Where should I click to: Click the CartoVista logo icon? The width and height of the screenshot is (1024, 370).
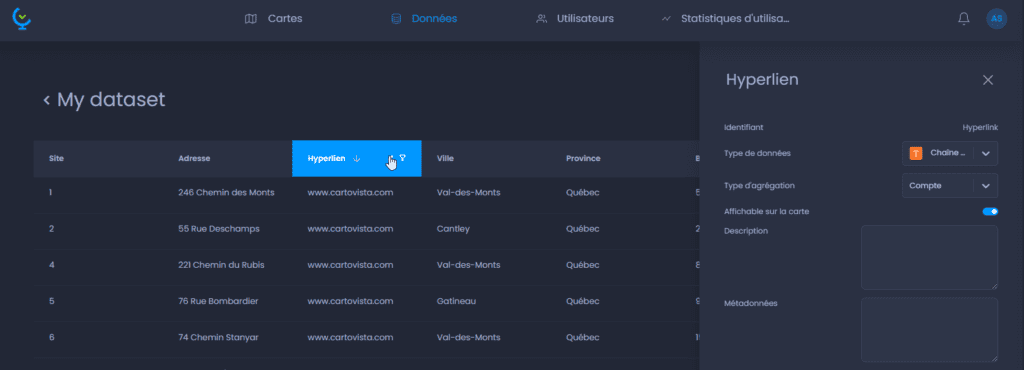22,19
